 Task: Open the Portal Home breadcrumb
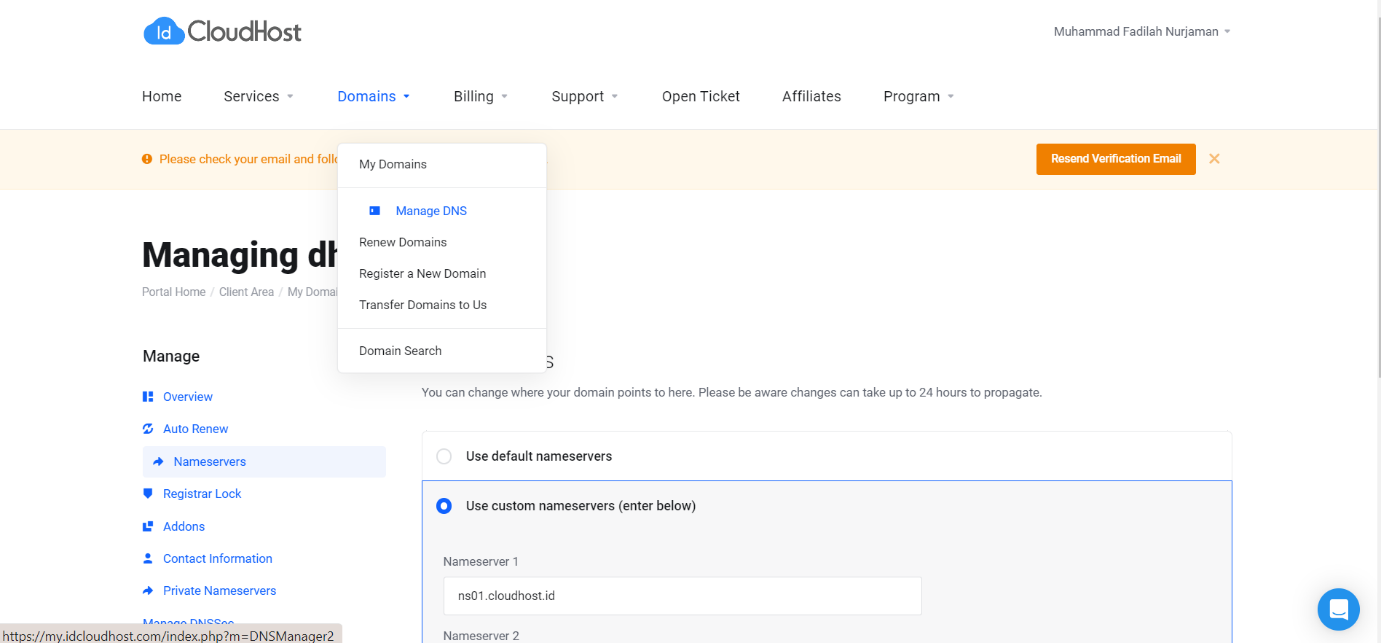(174, 292)
